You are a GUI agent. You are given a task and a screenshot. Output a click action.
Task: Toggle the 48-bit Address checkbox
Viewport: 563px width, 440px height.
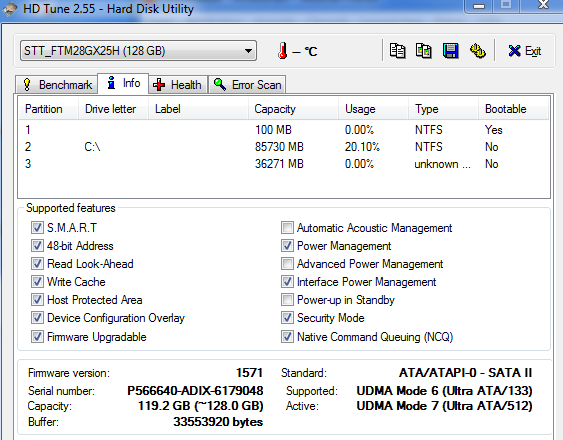(x=37, y=246)
